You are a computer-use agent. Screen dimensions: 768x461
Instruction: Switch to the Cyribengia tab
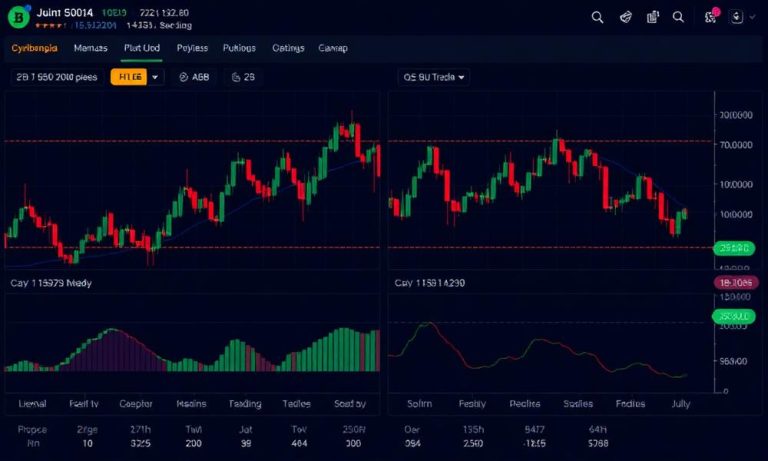(x=34, y=48)
